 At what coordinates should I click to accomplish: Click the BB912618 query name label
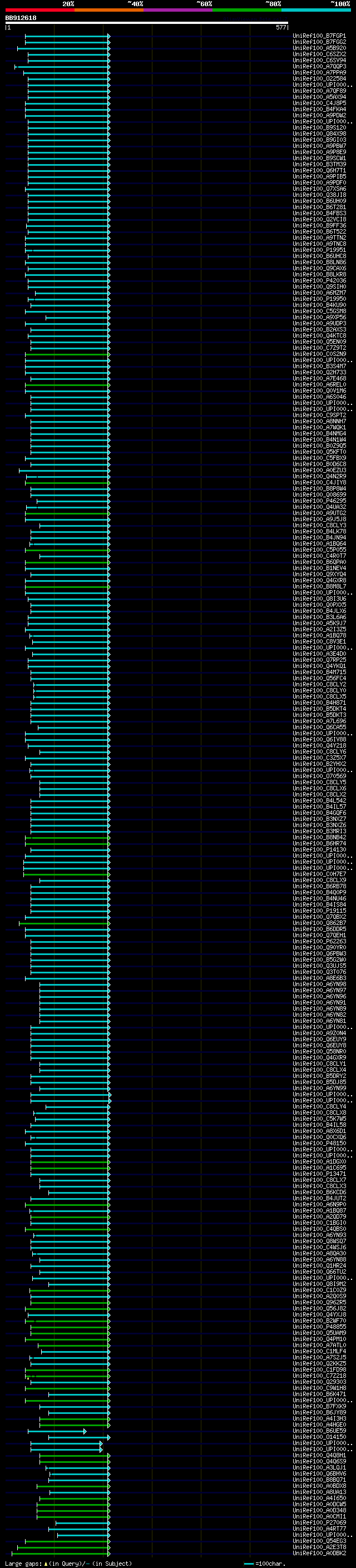(x=21, y=18)
